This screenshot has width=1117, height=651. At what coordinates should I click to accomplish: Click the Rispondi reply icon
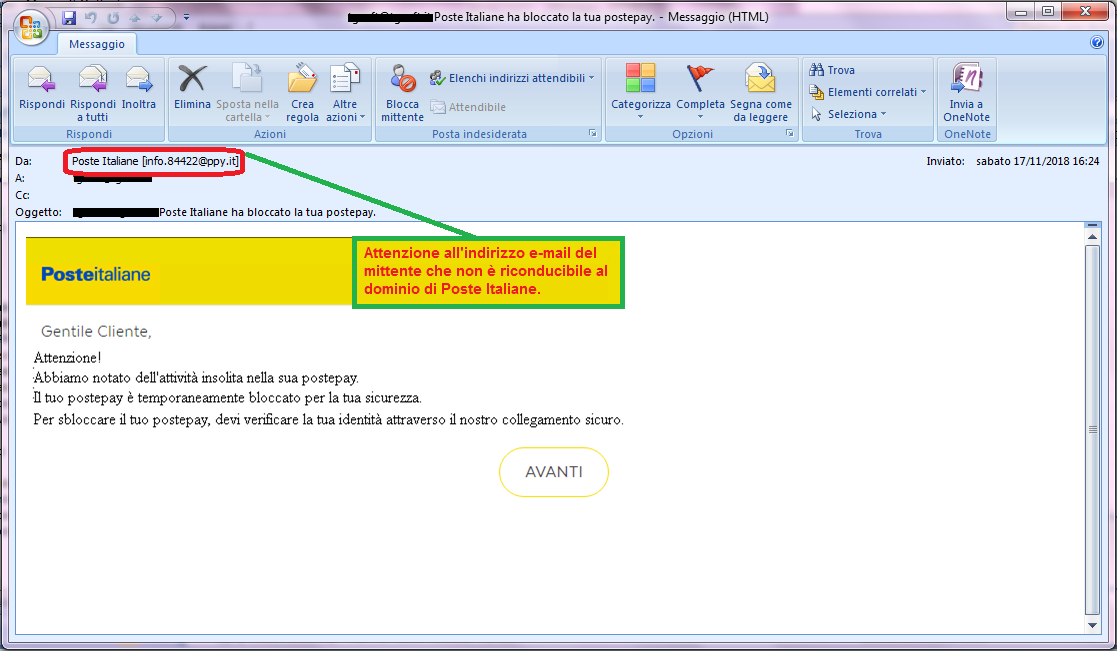(41, 79)
